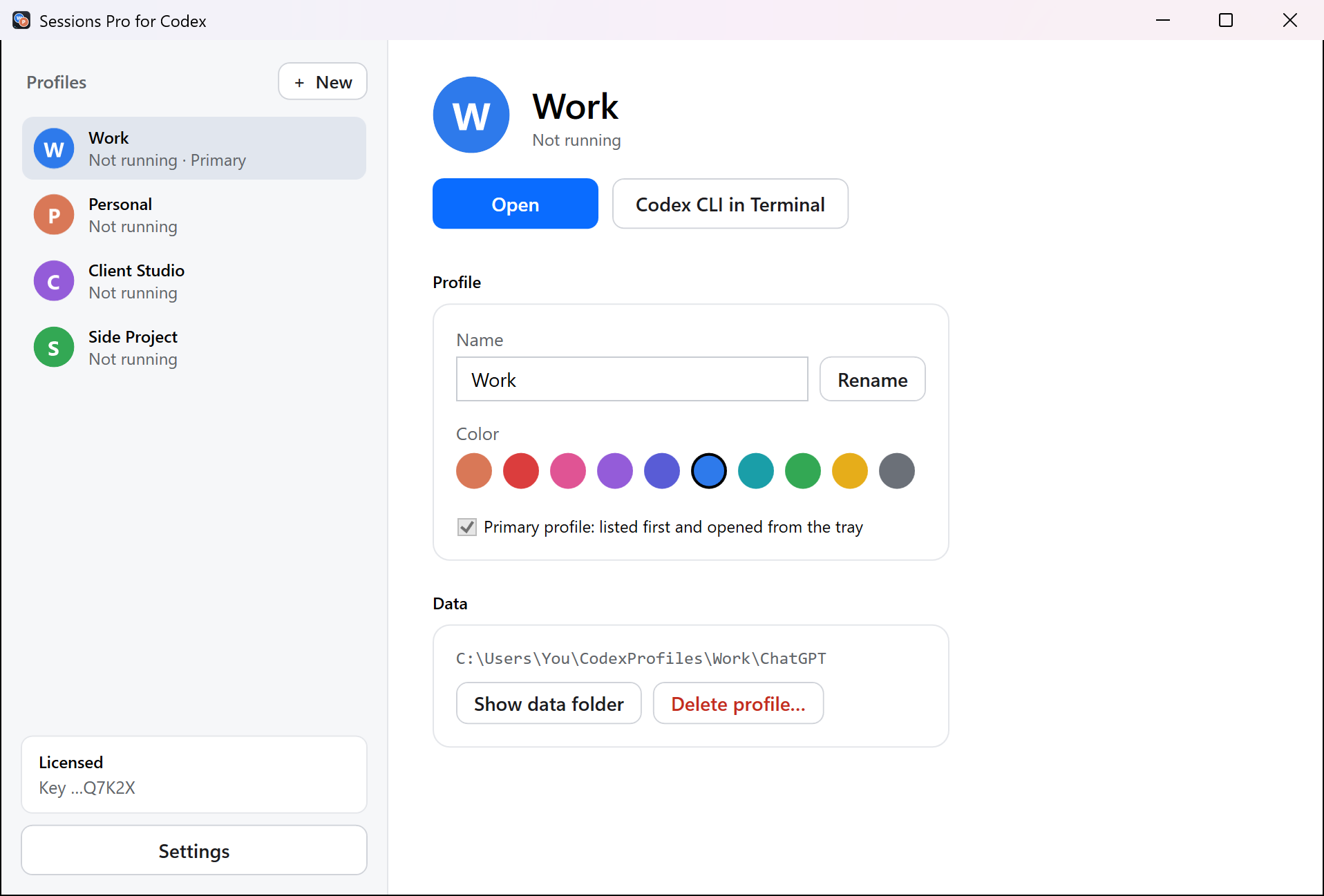The image size is (1324, 896).
Task: Click the Sessions Pro app icon in title bar
Action: pyautogui.click(x=21, y=21)
